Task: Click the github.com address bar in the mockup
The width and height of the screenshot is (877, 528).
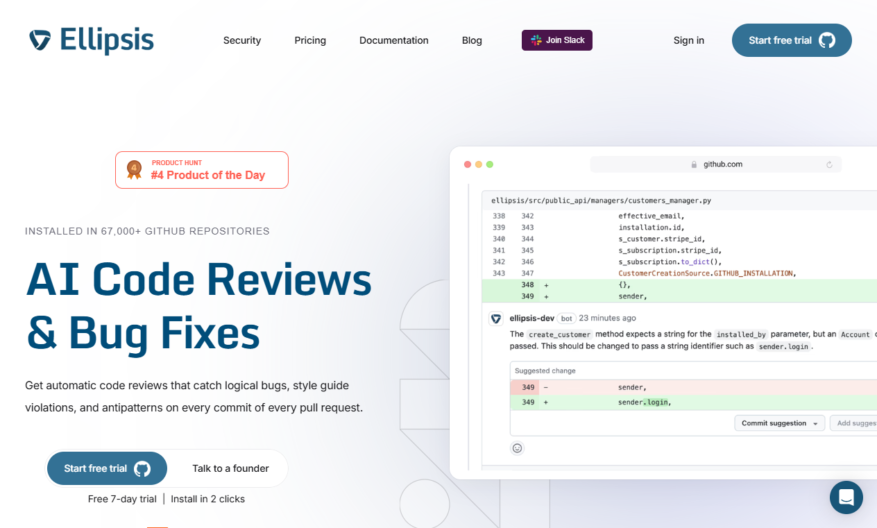Action: pos(715,164)
